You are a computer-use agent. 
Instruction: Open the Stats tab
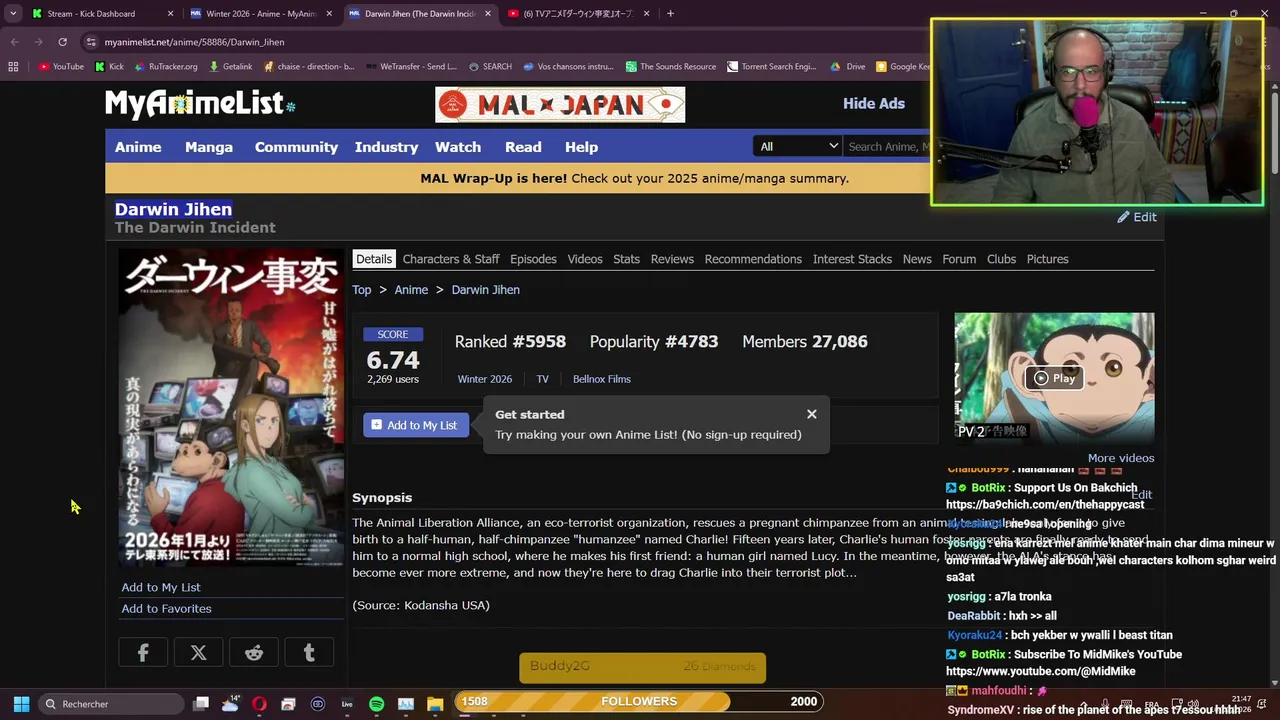(626, 259)
